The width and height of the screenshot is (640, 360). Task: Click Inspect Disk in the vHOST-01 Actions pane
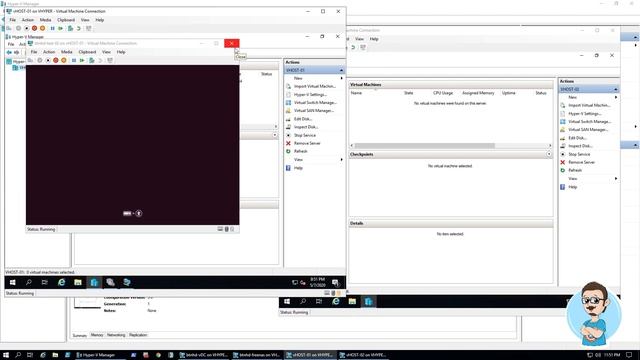pos(306,127)
